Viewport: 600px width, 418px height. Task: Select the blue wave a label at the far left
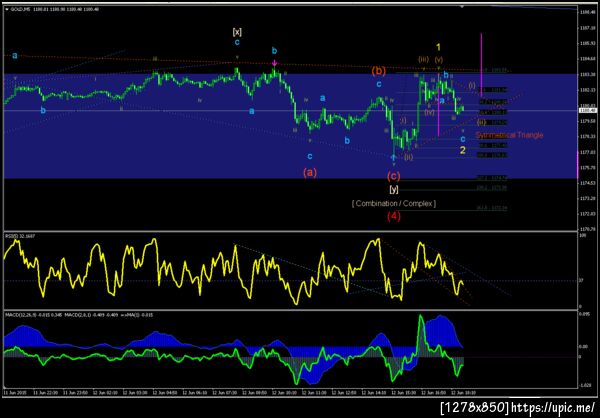click(x=15, y=56)
